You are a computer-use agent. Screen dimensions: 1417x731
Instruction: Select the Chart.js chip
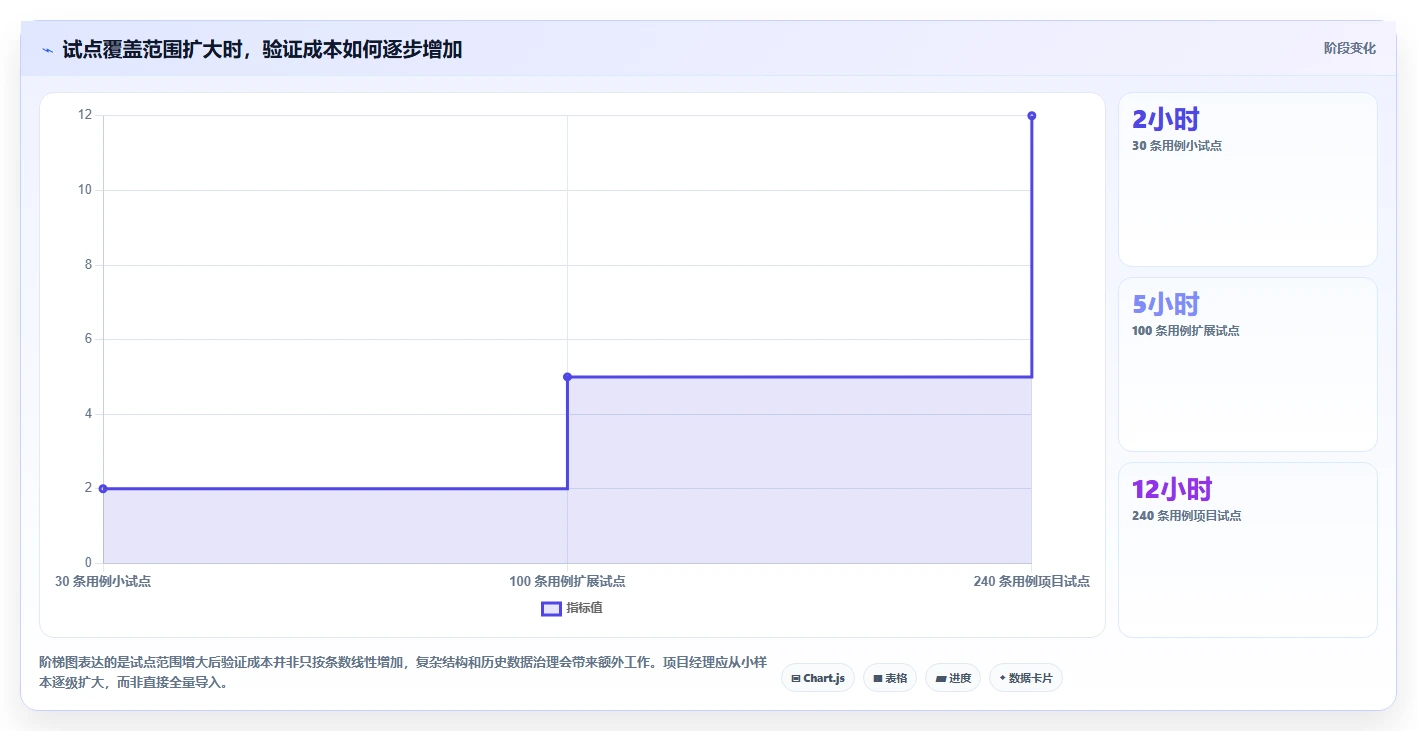tap(817, 678)
